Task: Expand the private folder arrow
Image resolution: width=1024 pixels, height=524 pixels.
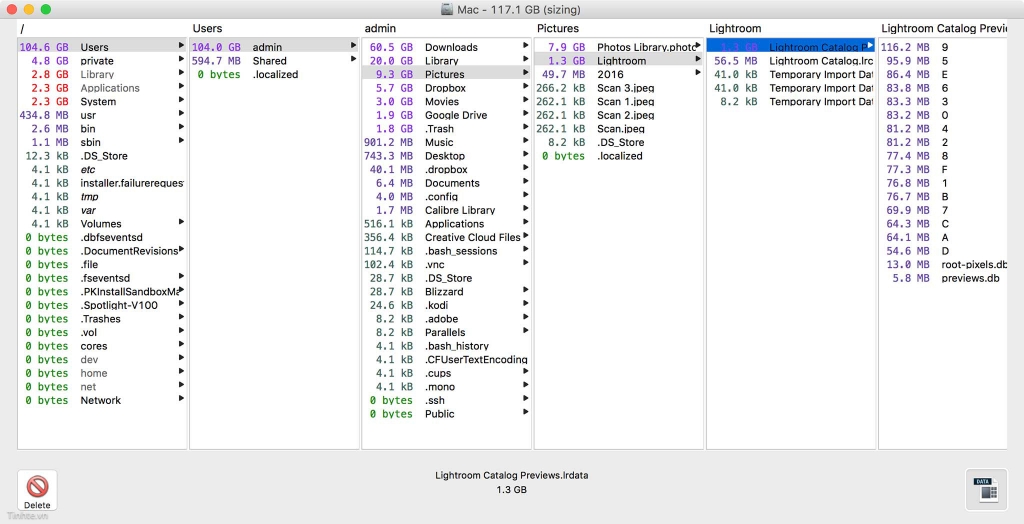Action: coord(181,59)
